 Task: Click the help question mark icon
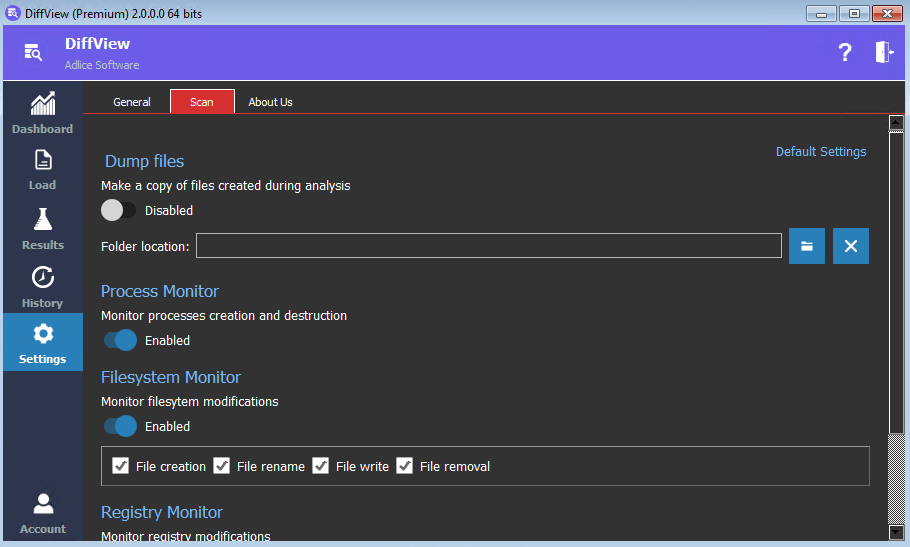845,53
